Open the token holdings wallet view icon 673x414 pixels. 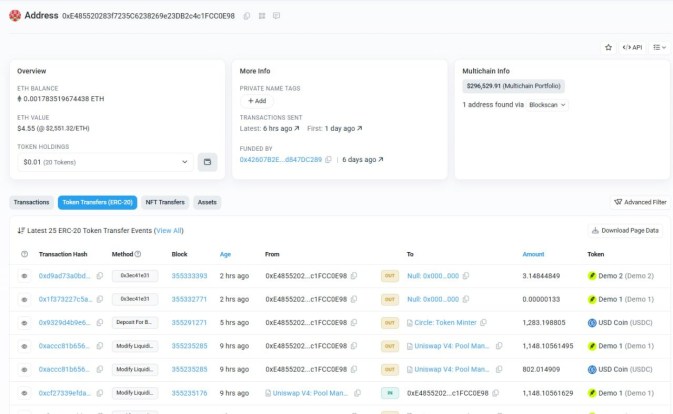(x=207, y=162)
